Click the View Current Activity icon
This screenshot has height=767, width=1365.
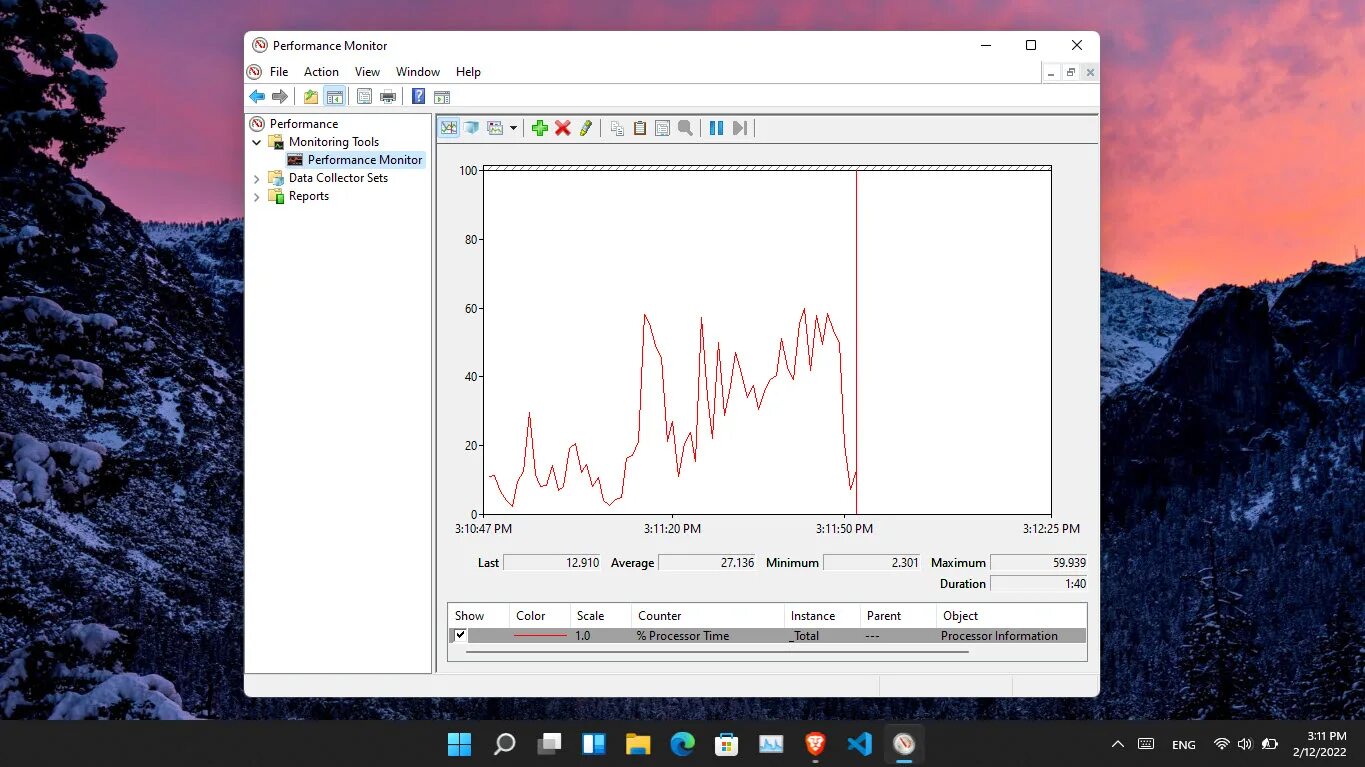click(449, 128)
